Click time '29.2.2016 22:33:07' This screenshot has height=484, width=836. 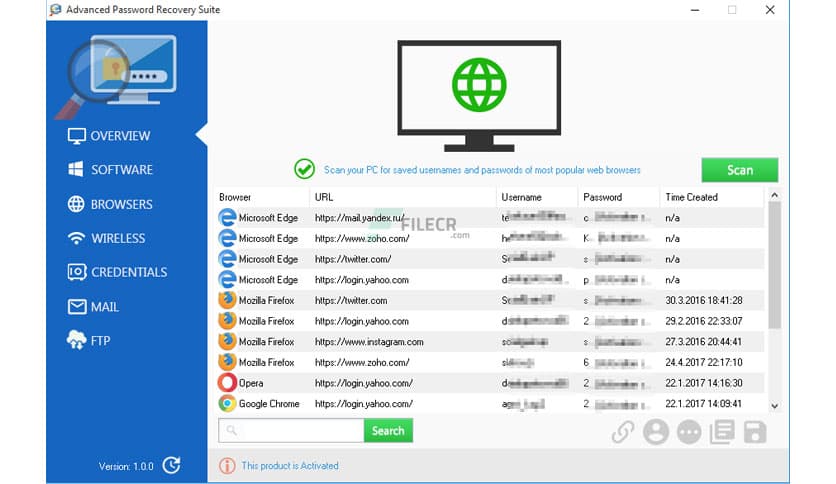click(x=704, y=321)
